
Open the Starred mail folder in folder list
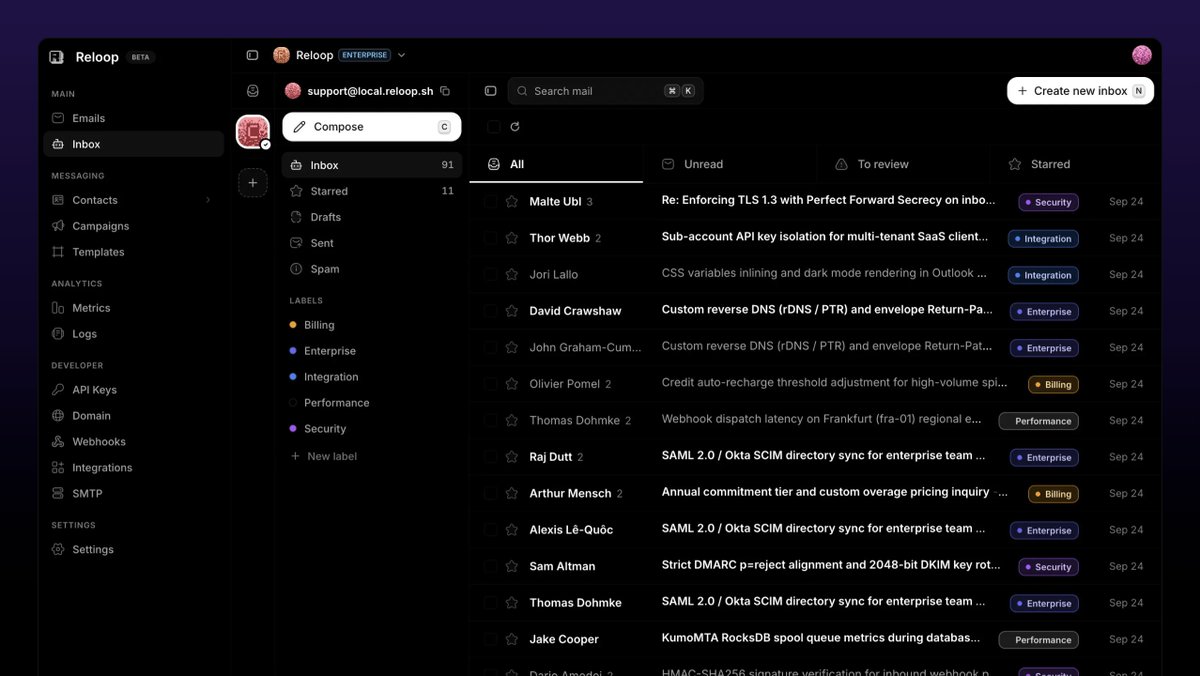coord(371,191)
